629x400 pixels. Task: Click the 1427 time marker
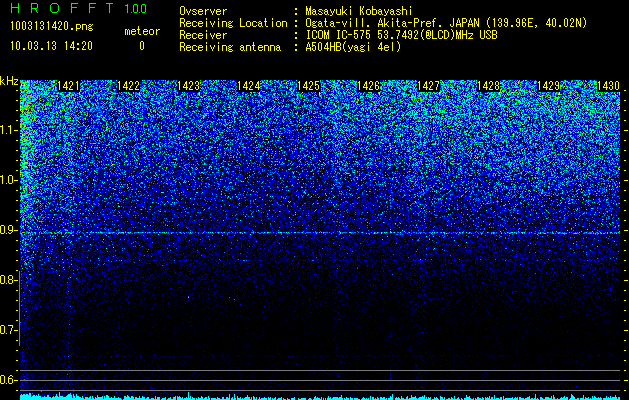(x=428, y=86)
